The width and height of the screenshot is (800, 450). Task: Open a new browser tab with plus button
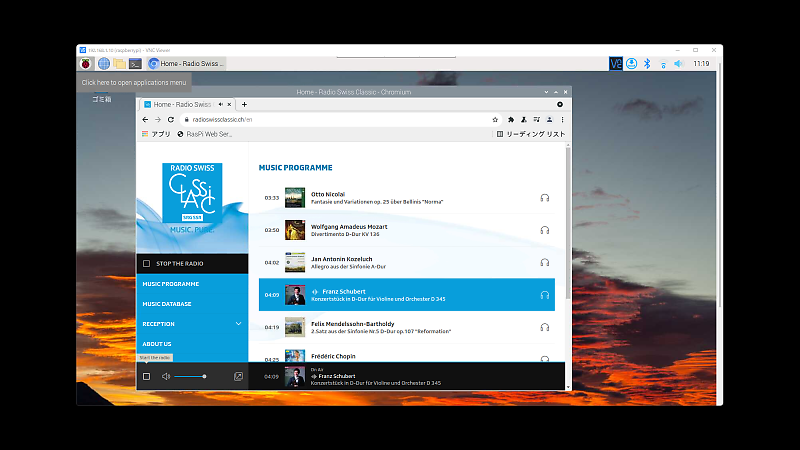[244, 104]
